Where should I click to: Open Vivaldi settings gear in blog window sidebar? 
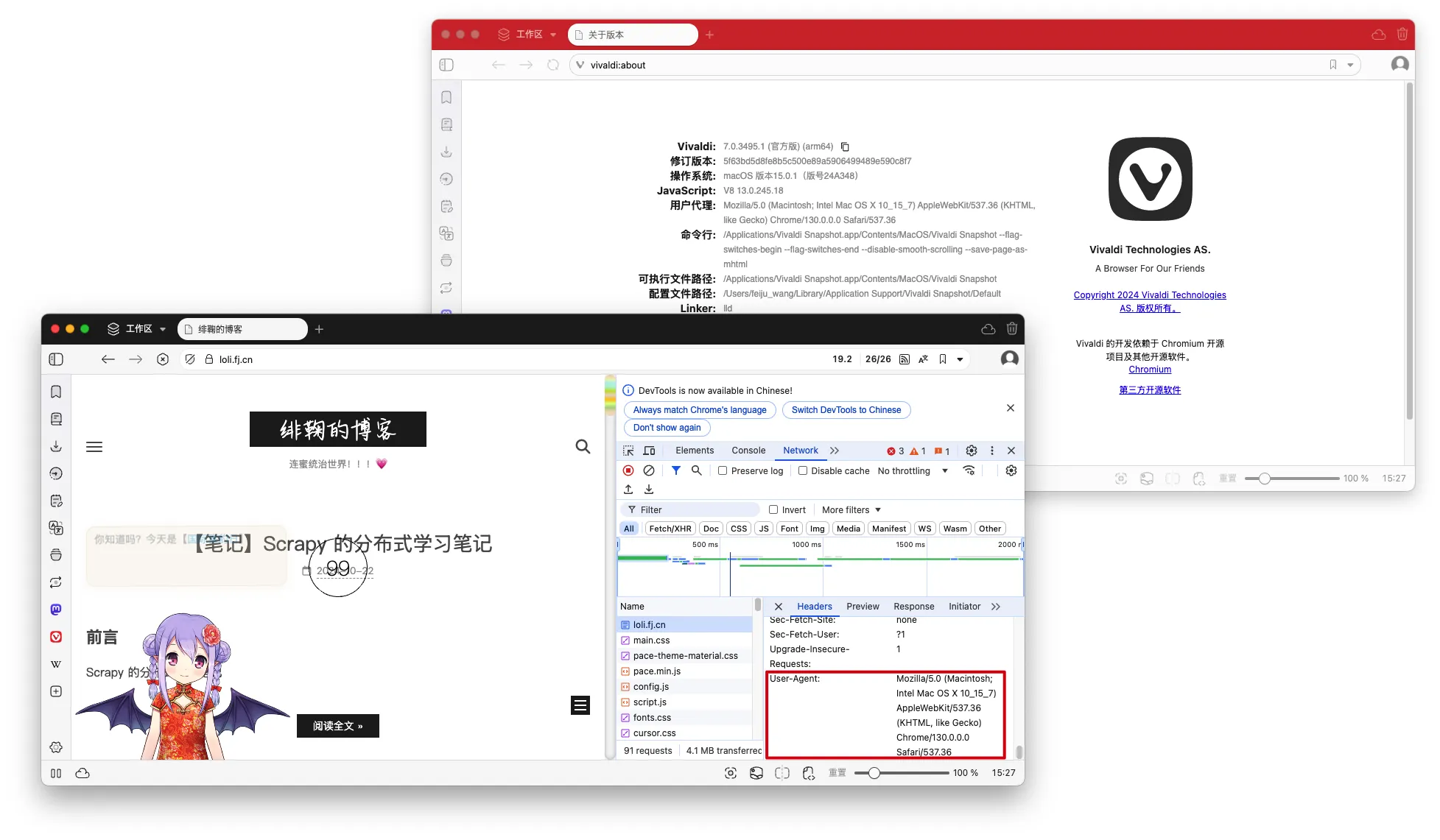(x=56, y=747)
